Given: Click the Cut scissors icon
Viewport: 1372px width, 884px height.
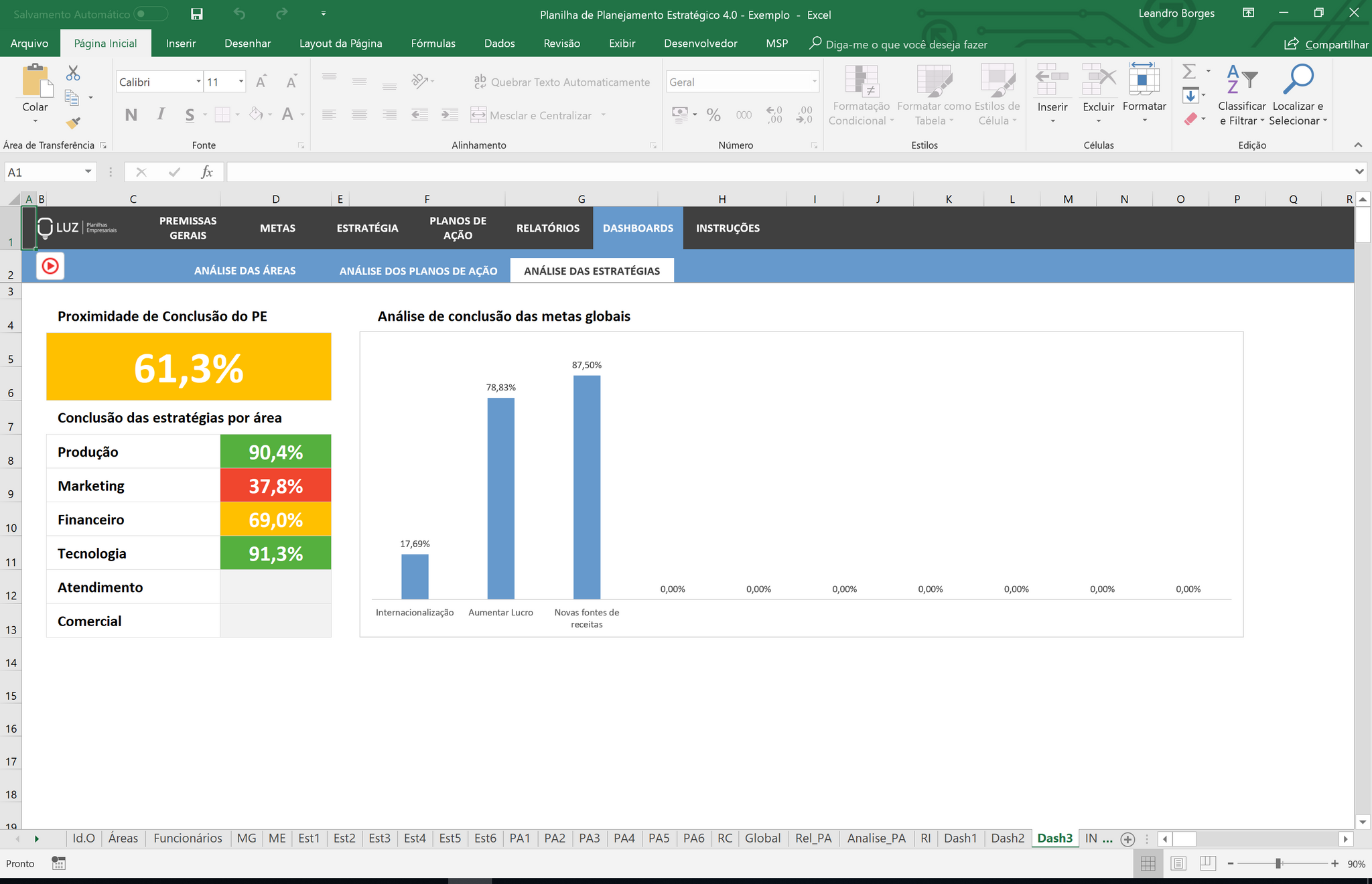Looking at the screenshot, I should pos(73,73).
